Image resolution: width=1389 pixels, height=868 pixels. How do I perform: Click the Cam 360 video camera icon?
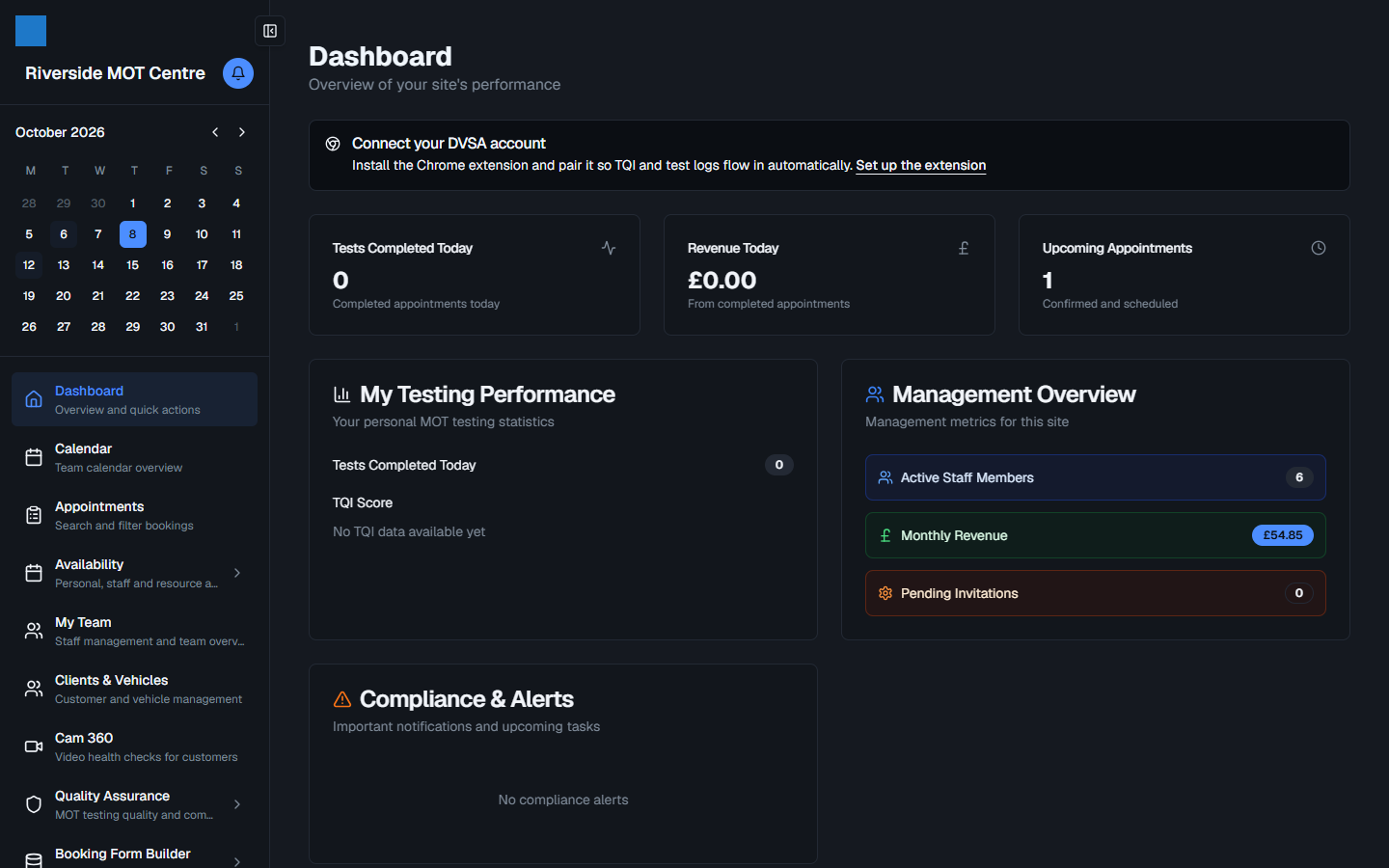[34, 746]
